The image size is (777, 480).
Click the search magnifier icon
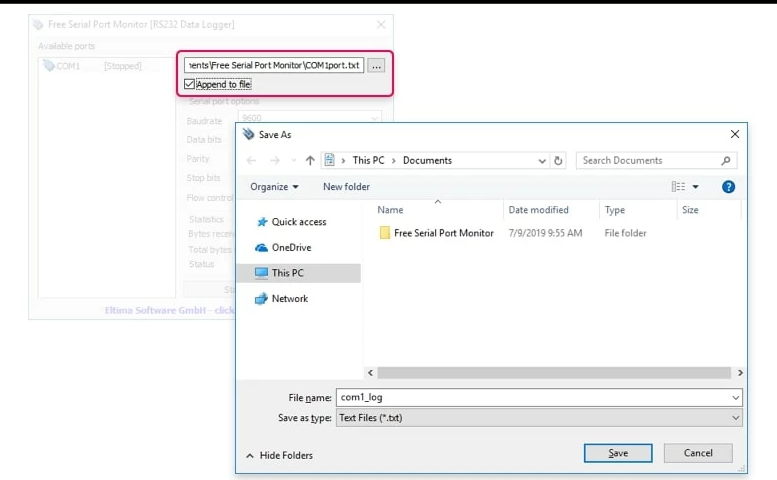[726, 160]
